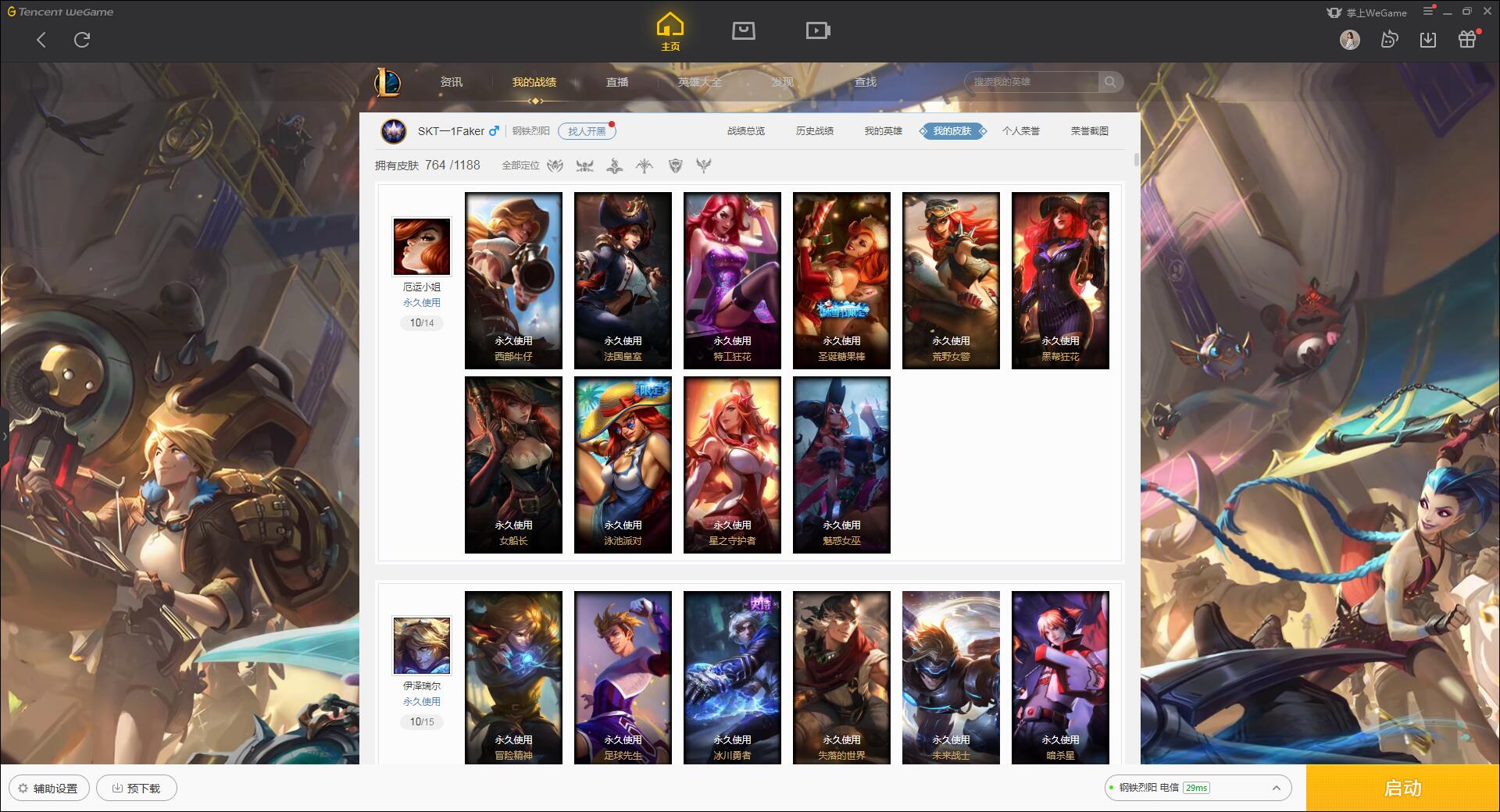Open the 查找 tab

[x=866, y=82]
